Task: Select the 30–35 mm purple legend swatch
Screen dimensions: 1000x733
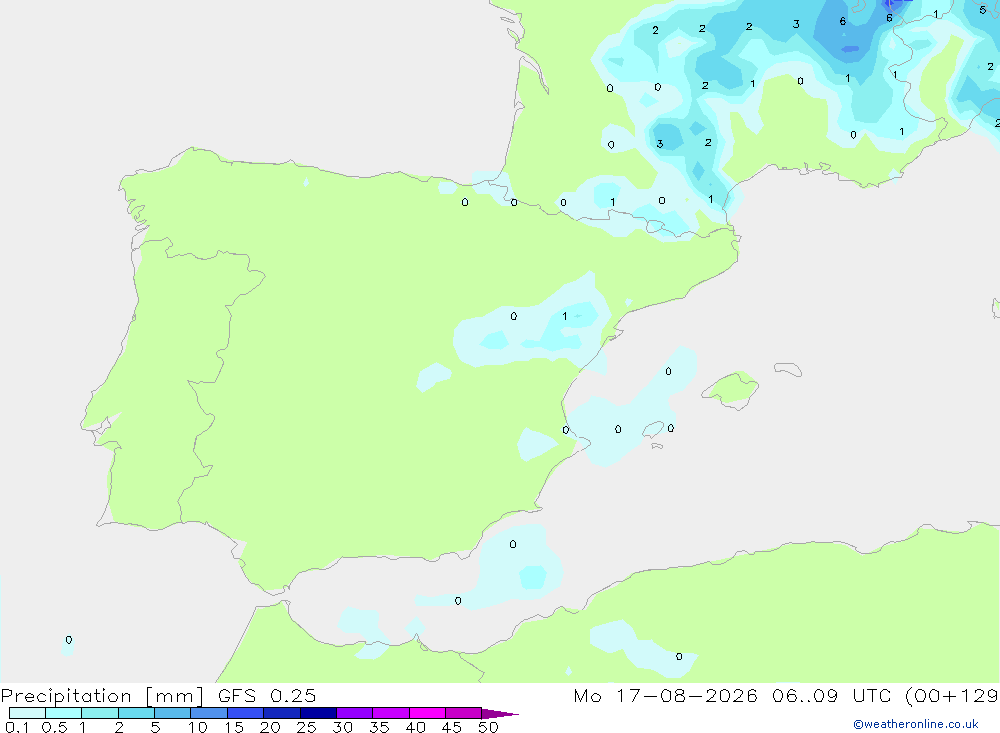Action: click(355, 713)
